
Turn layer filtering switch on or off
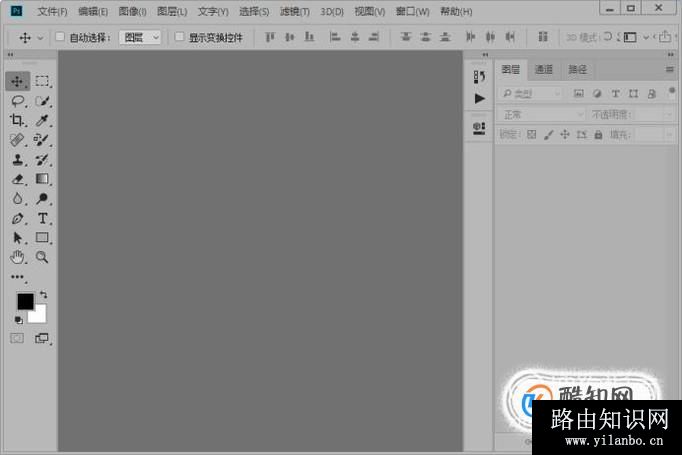[672, 91]
